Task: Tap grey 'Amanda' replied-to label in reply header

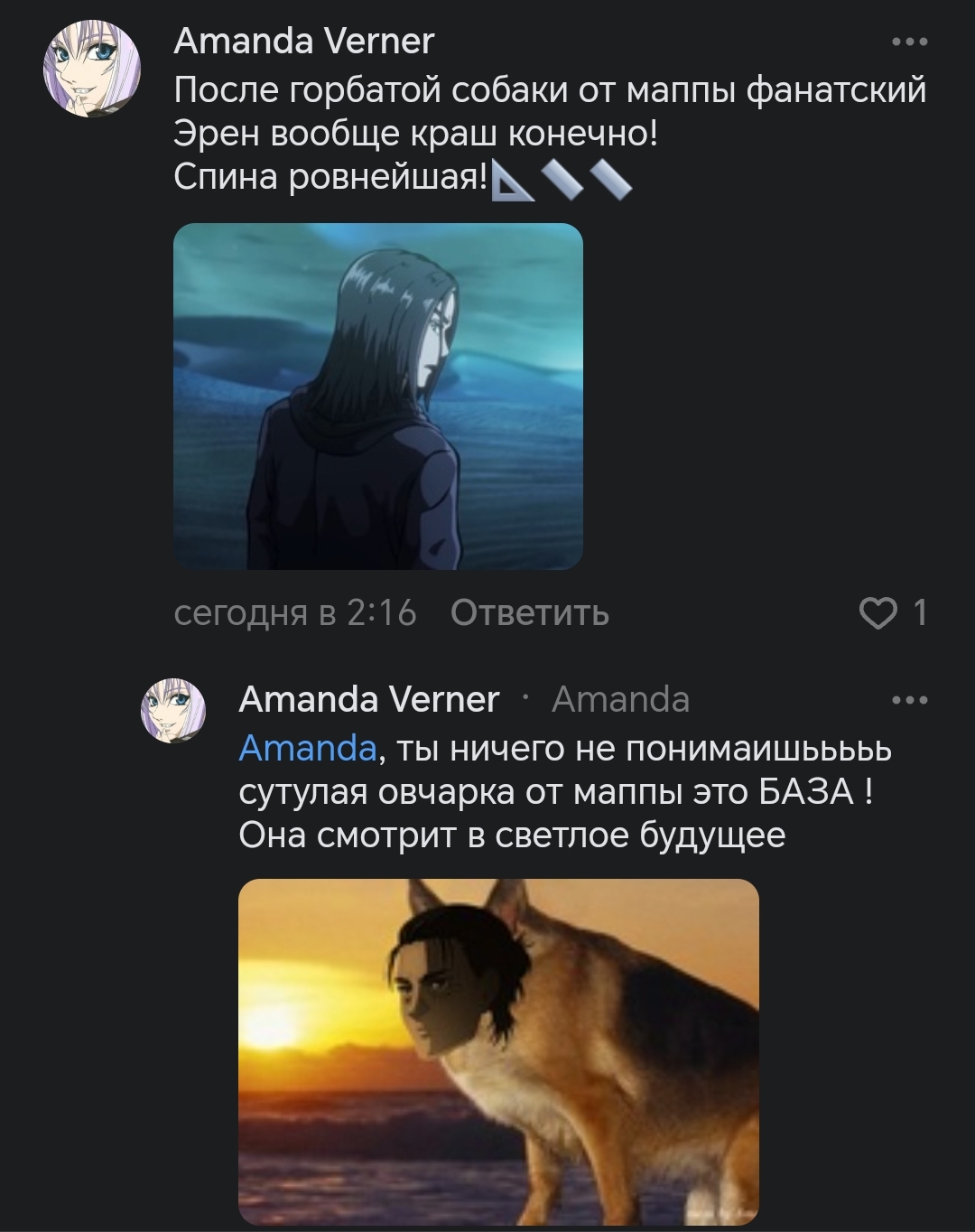Action: 621,699
